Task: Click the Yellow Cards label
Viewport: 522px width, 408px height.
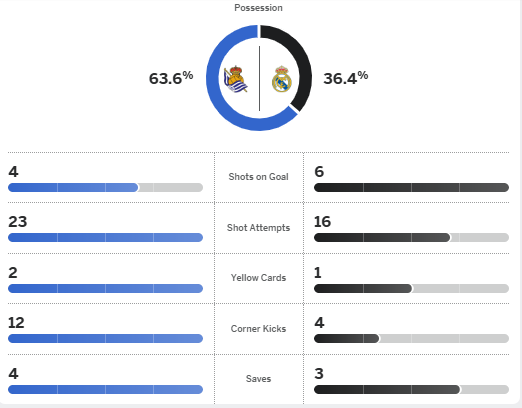Action: [x=258, y=278]
